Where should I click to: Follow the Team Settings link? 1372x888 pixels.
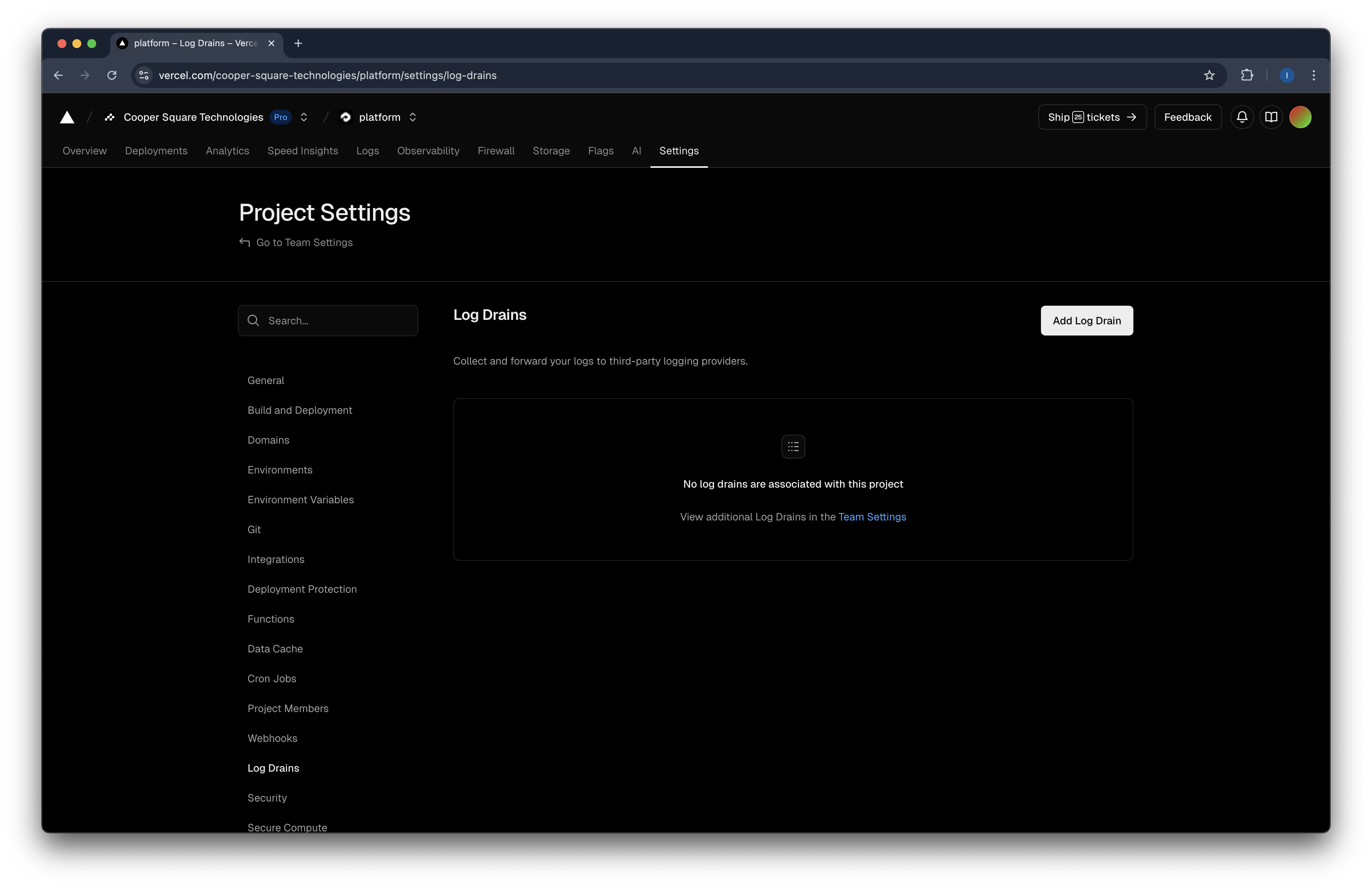point(872,517)
